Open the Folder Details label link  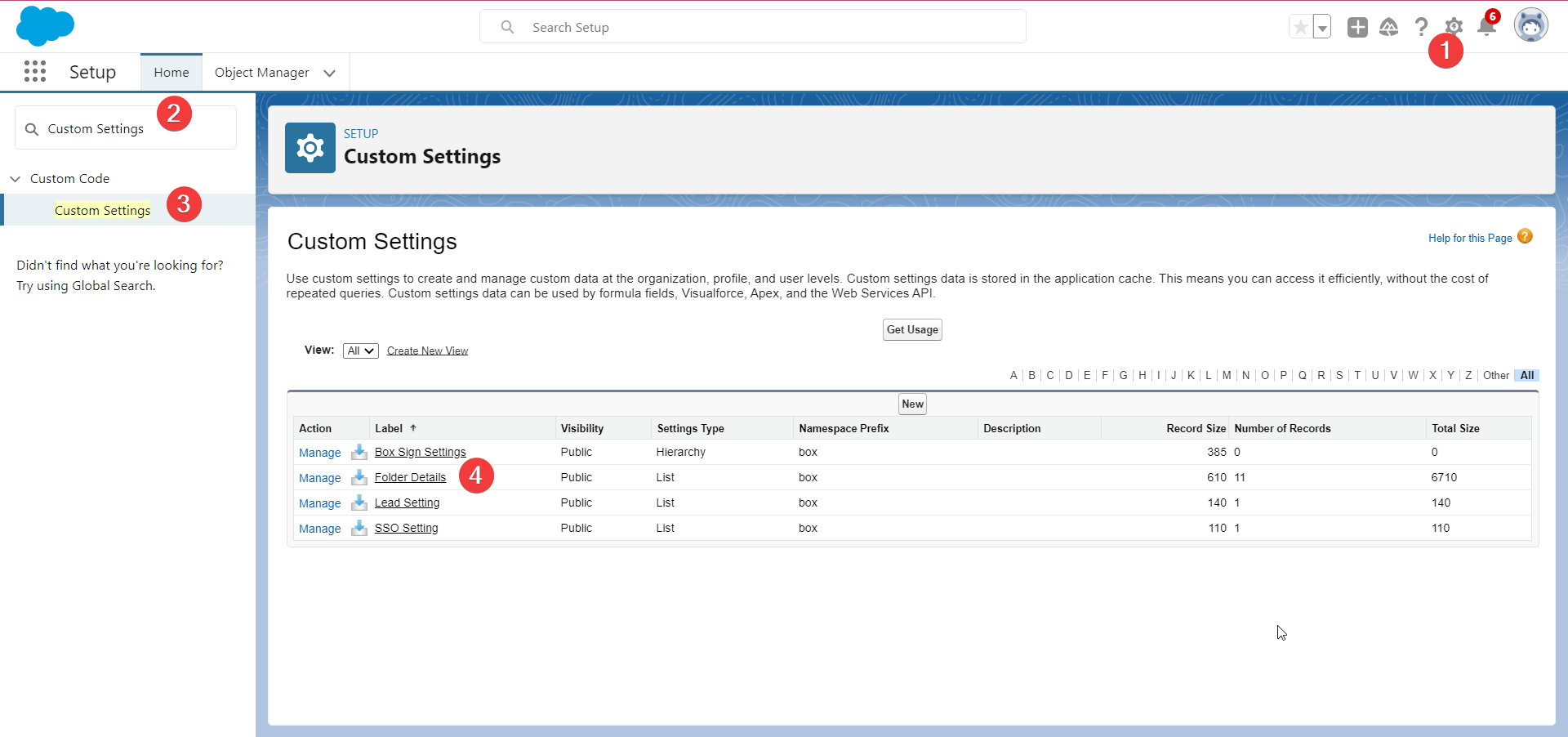pos(410,477)
